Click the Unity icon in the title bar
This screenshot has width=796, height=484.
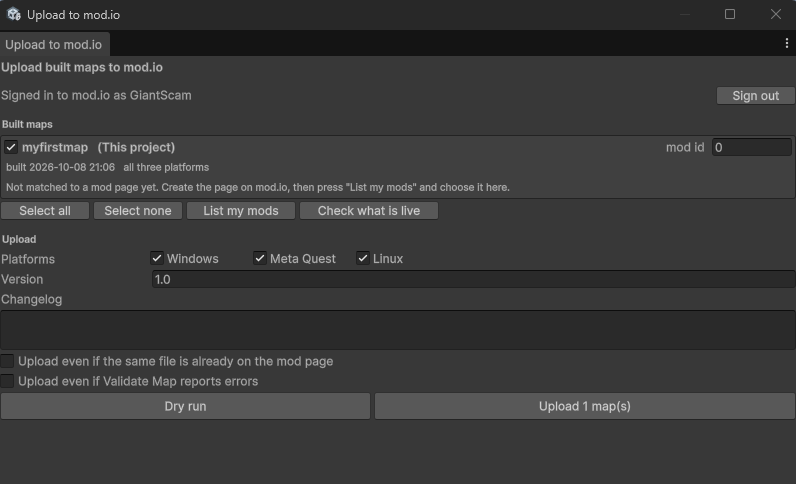[14, 14]
